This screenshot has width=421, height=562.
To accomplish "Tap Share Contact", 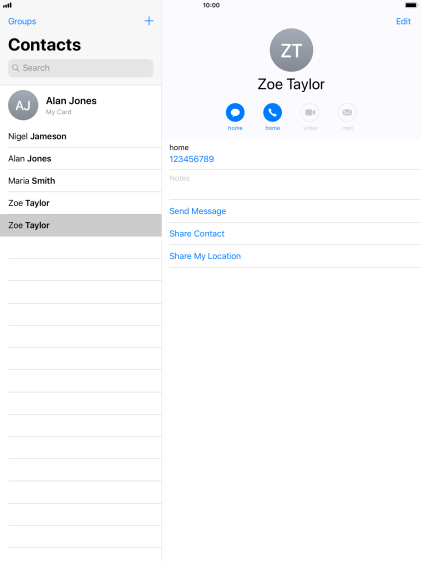I will click(197, 234).
